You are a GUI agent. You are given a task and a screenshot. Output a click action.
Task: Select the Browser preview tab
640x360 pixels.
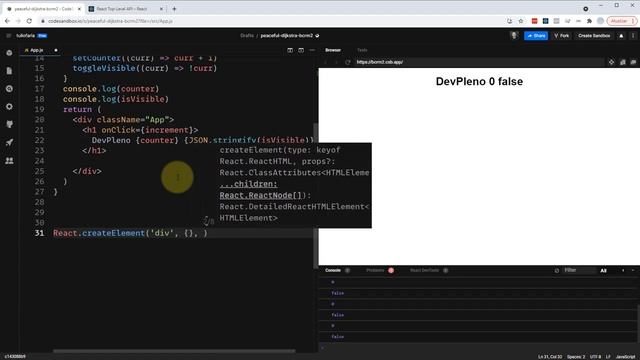point(333,50)
